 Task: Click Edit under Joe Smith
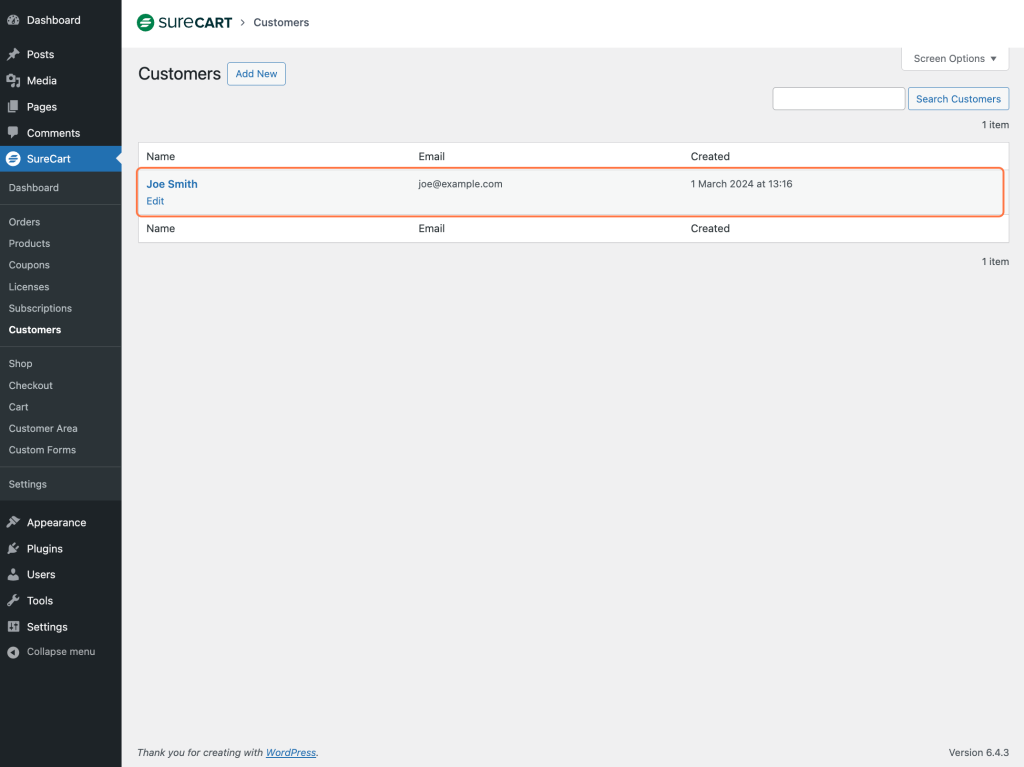[155, 201]
